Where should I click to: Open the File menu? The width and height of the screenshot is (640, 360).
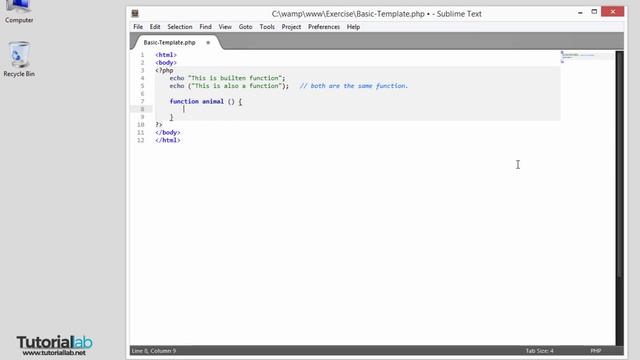[x=138, y=27]
